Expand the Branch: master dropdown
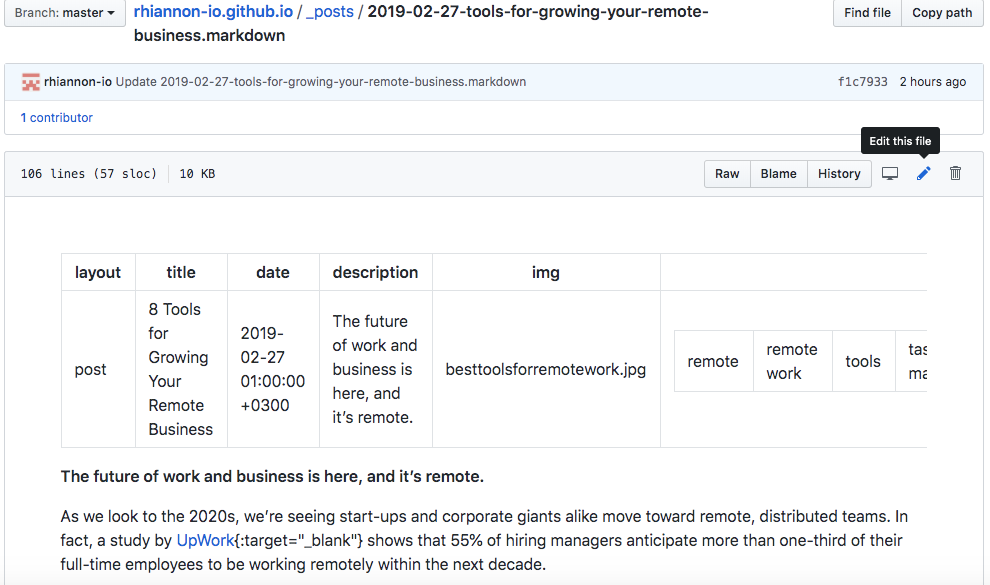This screenshot has width=990, height=585. coord(64,13)
